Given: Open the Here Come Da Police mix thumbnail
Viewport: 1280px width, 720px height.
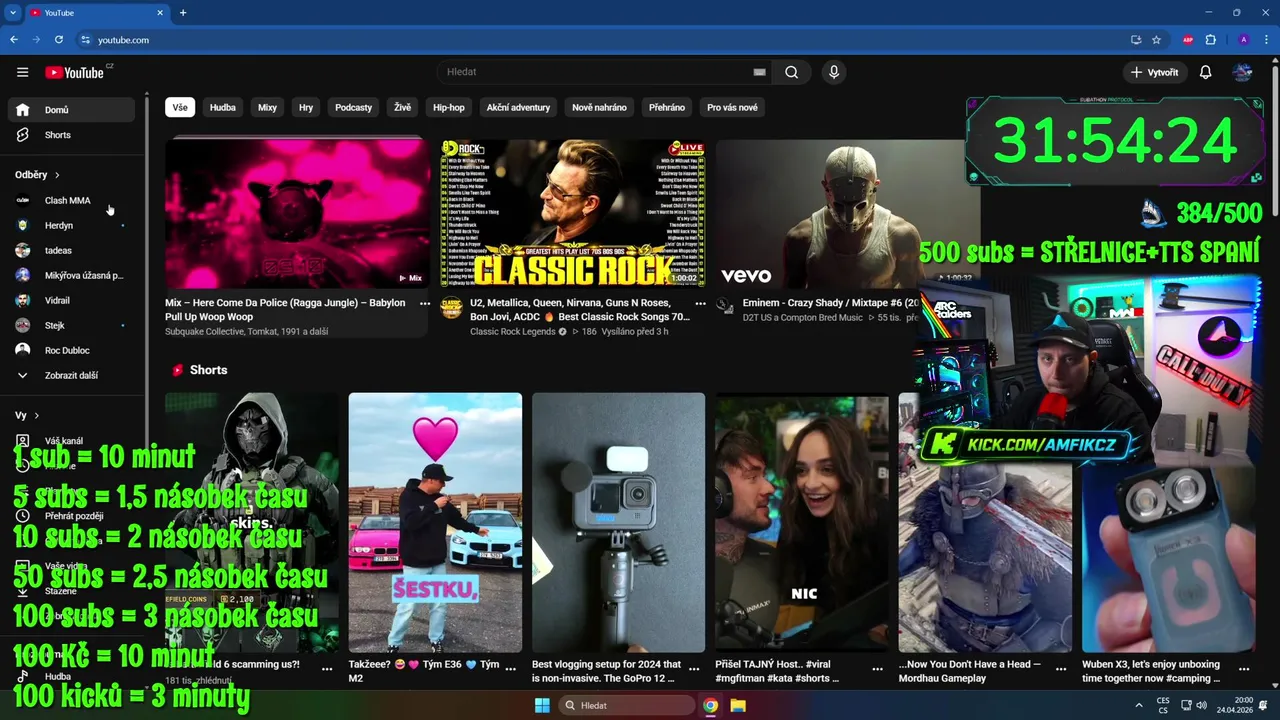Looking at the screenshot, I should tap(297, 213).
